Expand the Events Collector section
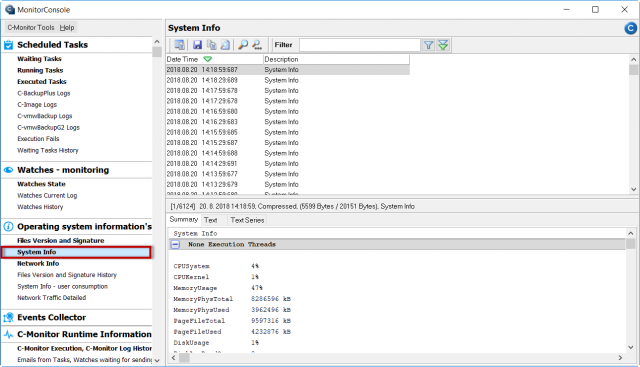The image size is (640, 367). click(51, 317)
